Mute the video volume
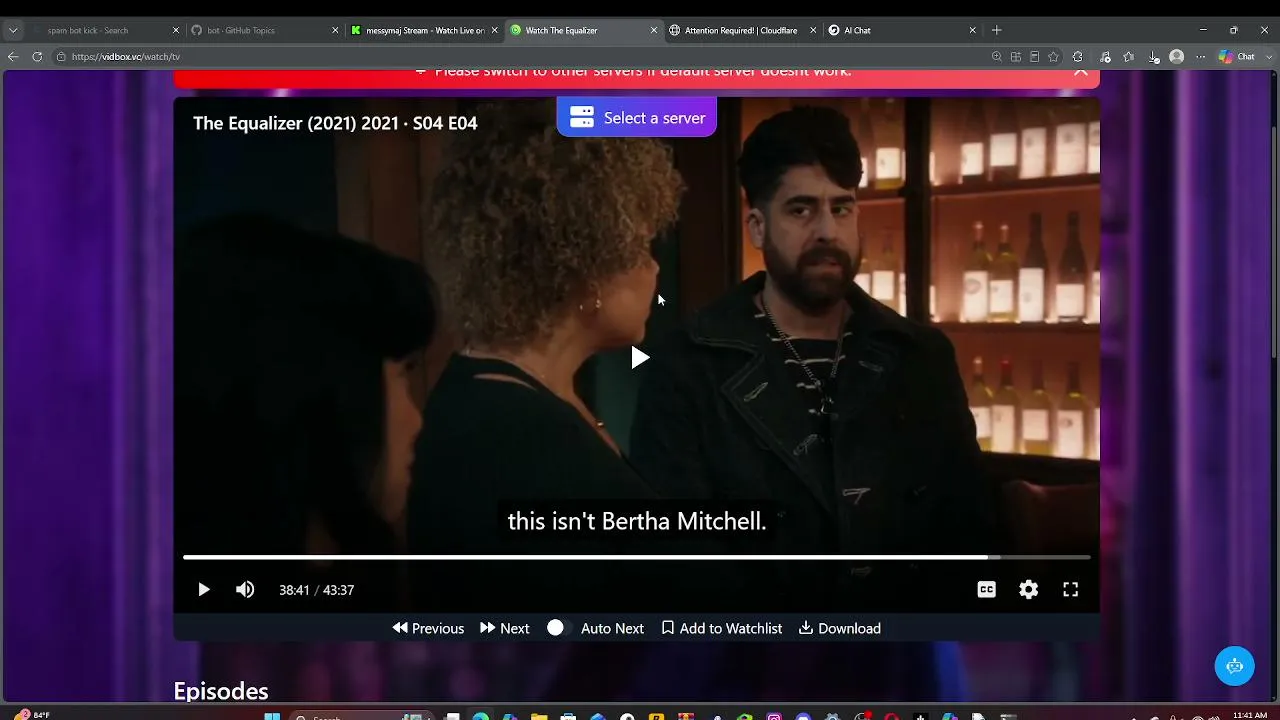1280x720 pixels. [x=245, y=590]
